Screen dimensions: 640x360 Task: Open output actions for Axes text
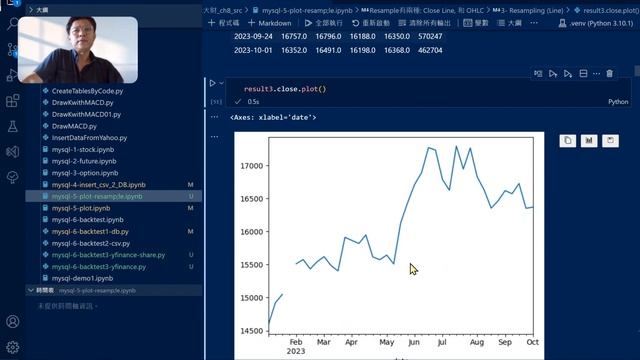pyautogui.click(x=214, y=117)
